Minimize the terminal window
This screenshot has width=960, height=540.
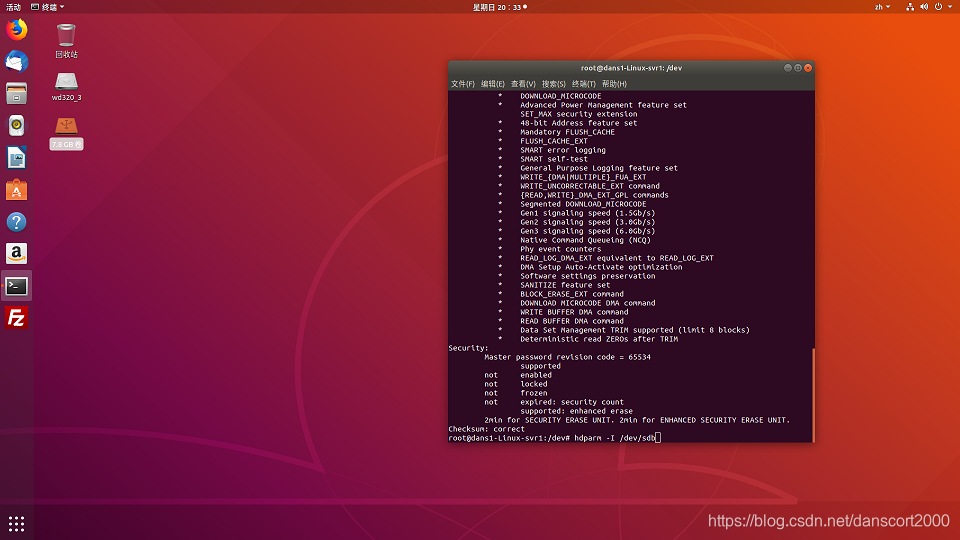tap(788, 68)
